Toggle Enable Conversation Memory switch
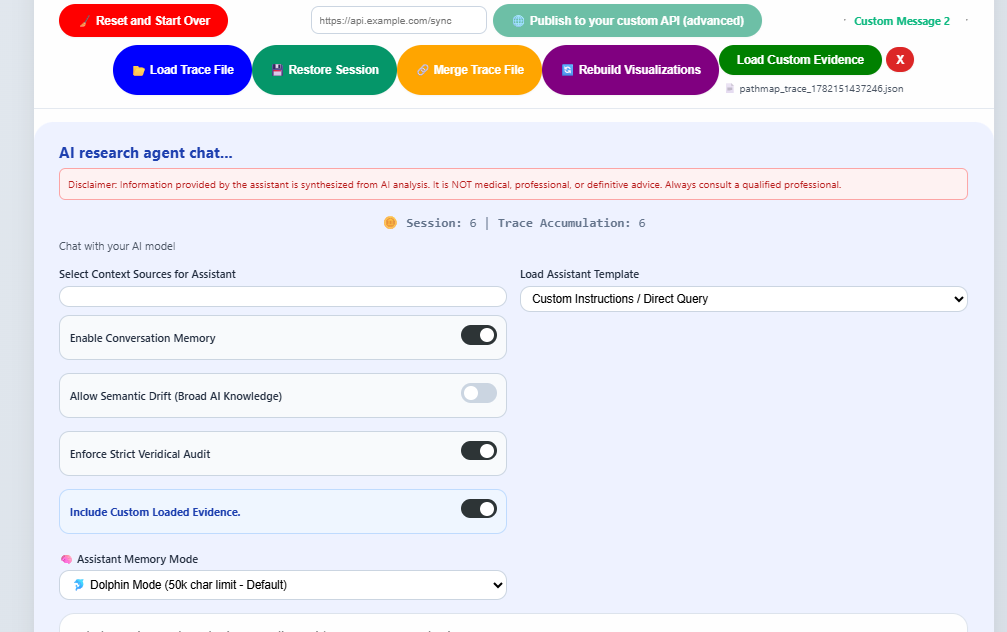This screenshot has width=1007, height=632. (478, 335)
